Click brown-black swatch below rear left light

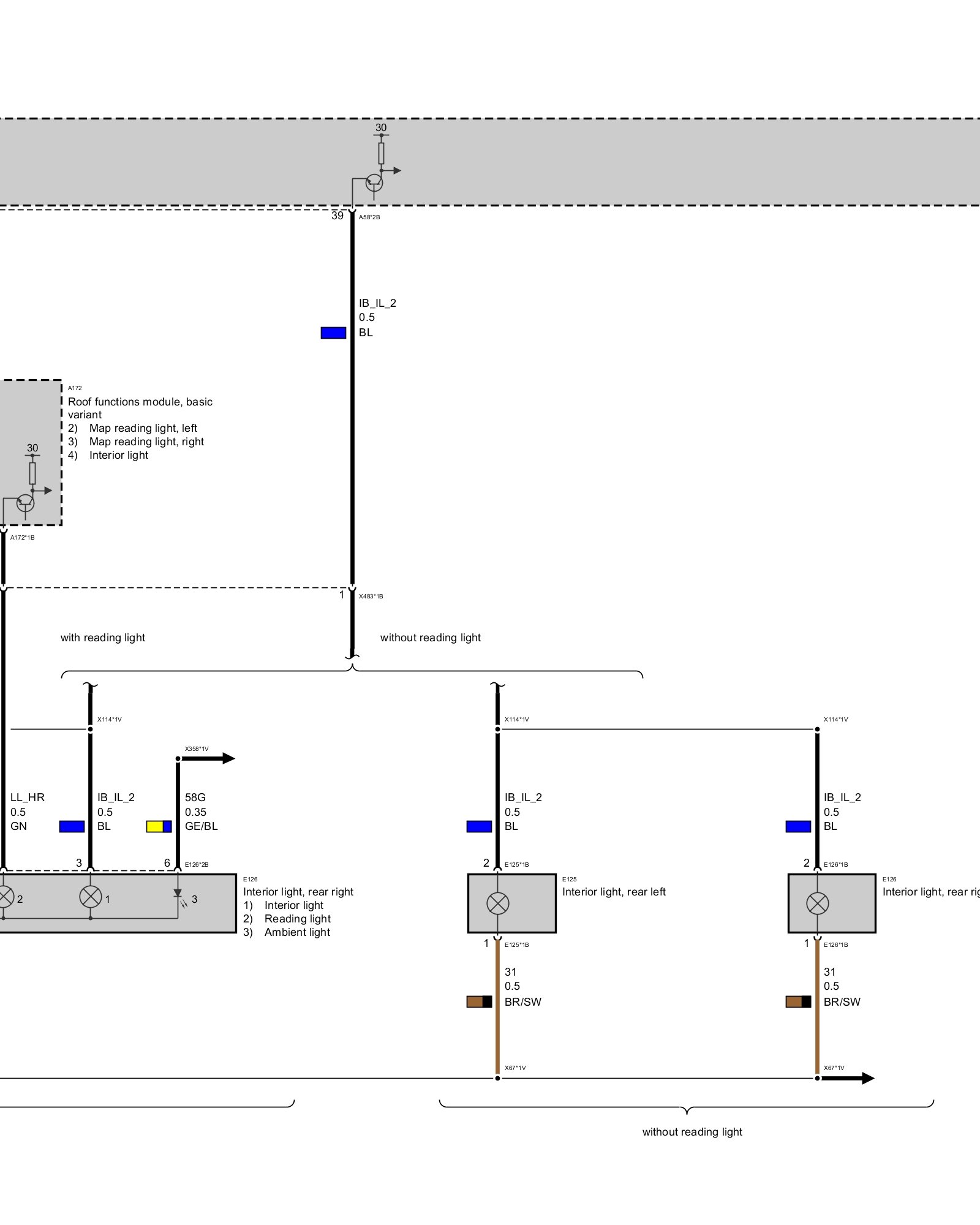tap(479, 1001)
